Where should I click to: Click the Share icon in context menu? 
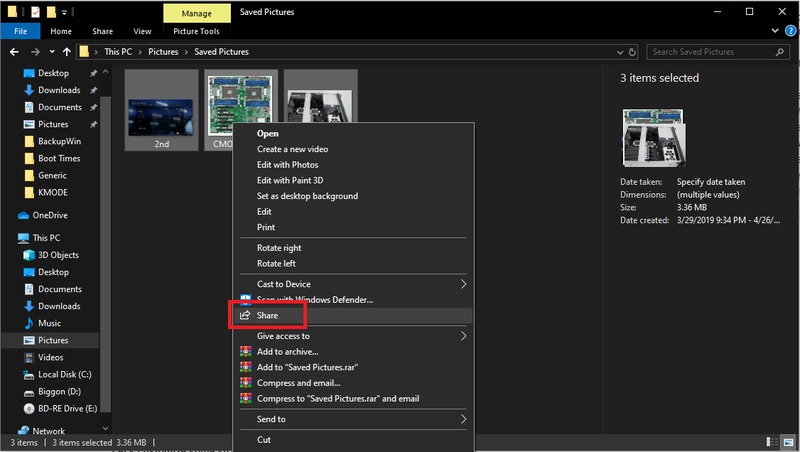(244, 316)
